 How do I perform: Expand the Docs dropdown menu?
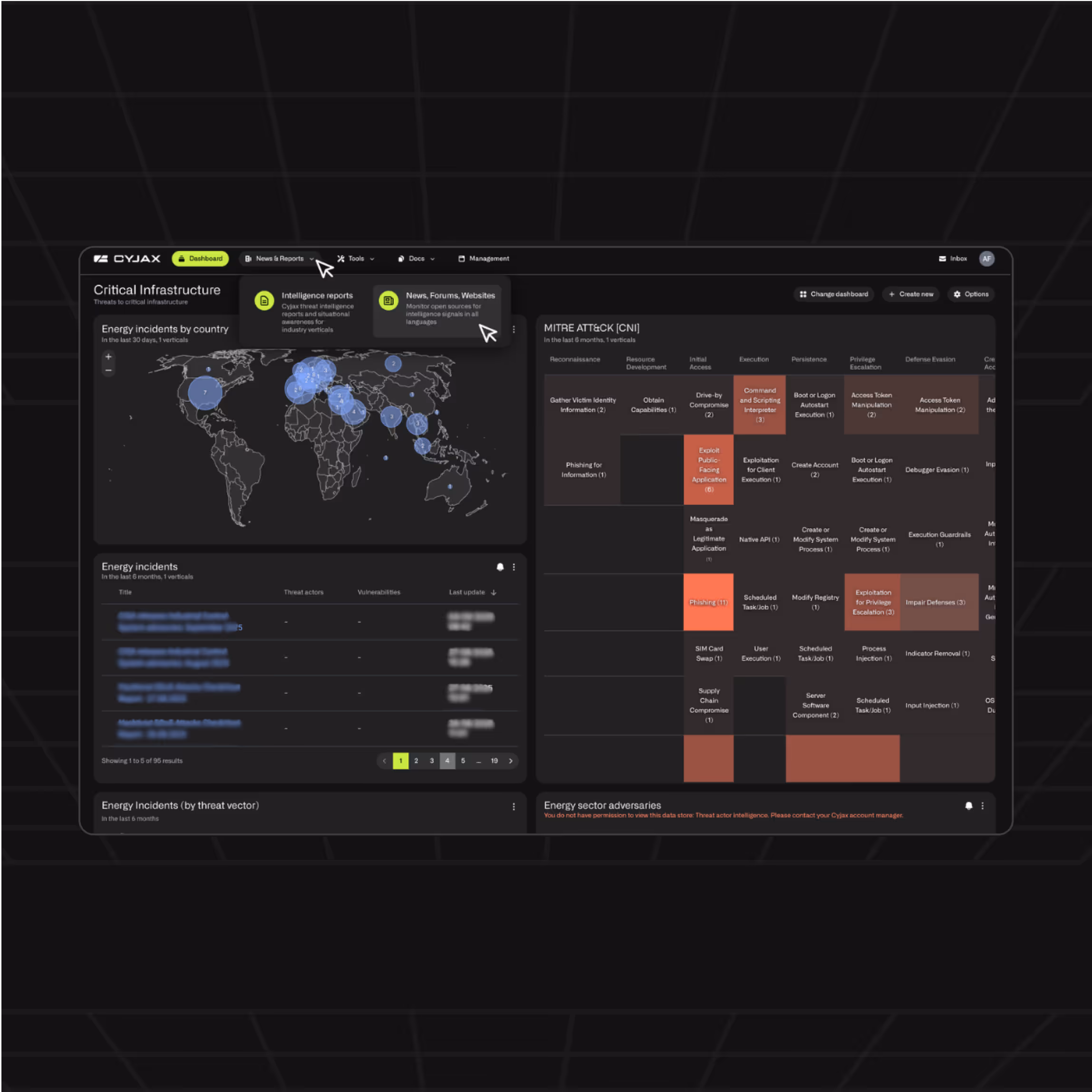416,258
